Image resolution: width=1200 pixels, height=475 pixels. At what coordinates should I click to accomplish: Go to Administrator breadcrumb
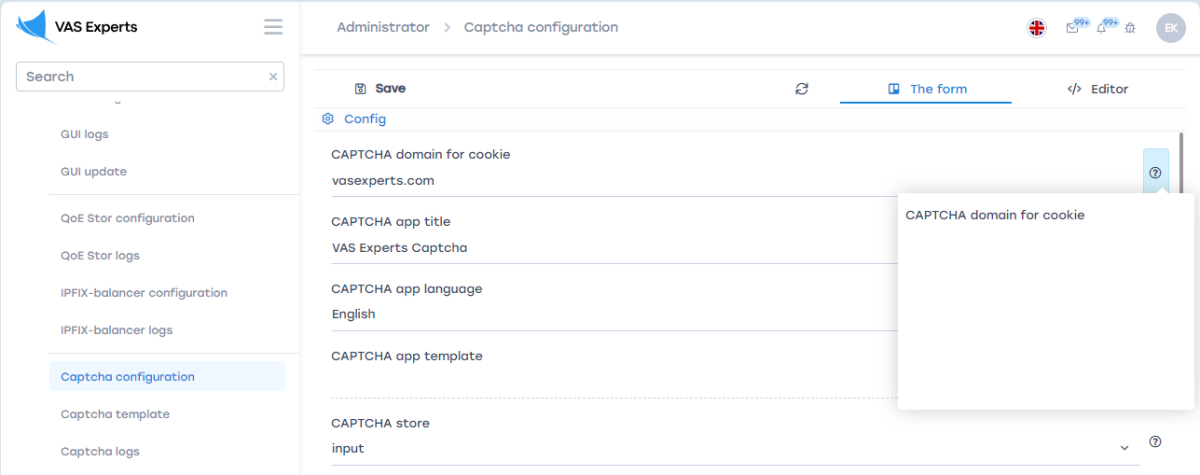[x=383, y=27]
